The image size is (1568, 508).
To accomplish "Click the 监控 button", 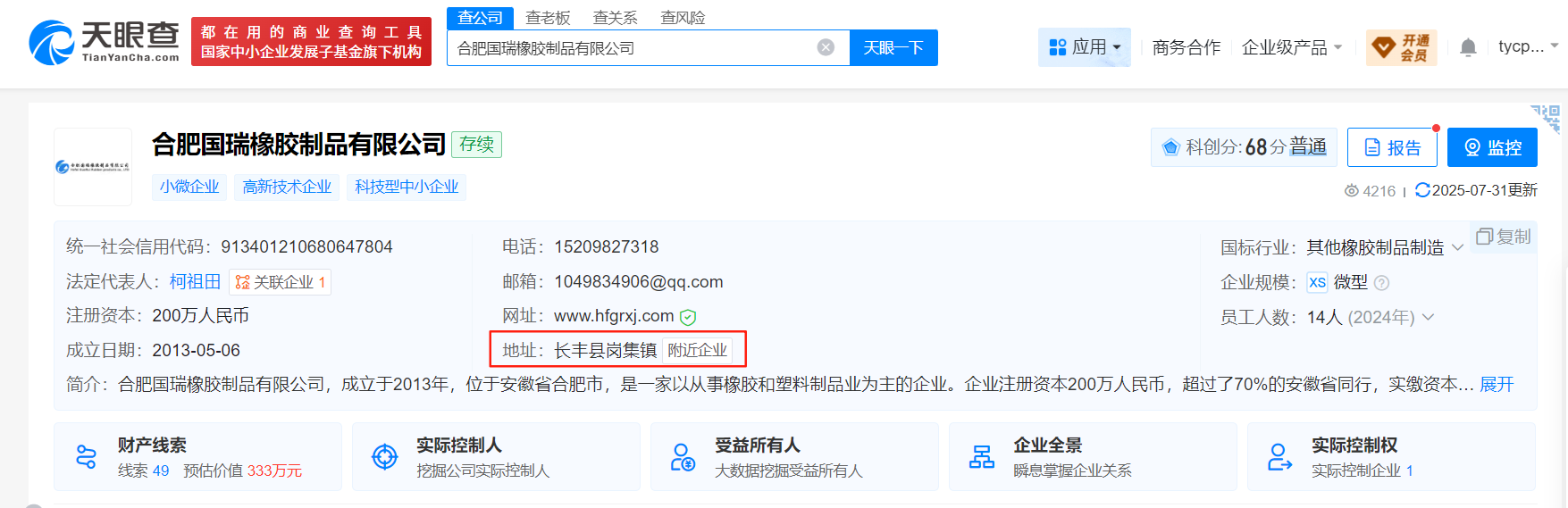I will tap(1492, 147).
